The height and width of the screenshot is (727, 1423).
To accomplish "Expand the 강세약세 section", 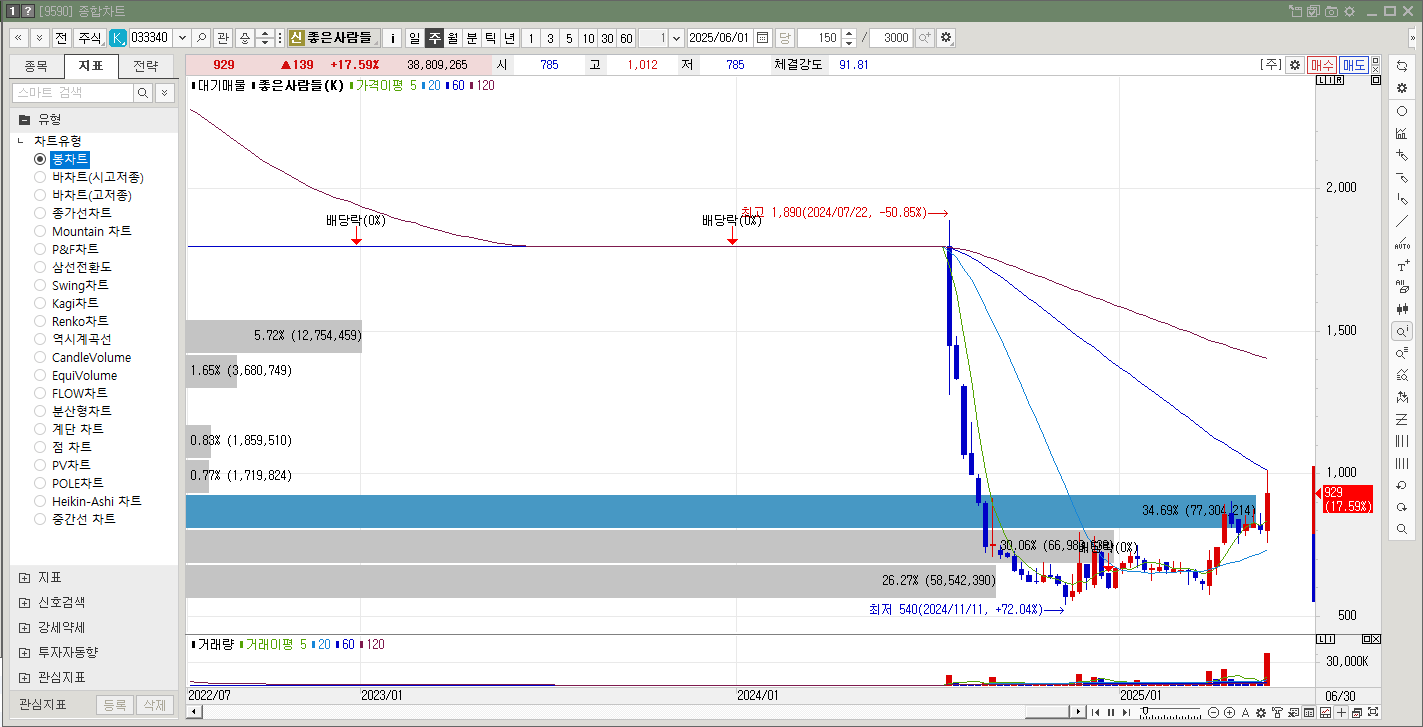I will 24,628.
